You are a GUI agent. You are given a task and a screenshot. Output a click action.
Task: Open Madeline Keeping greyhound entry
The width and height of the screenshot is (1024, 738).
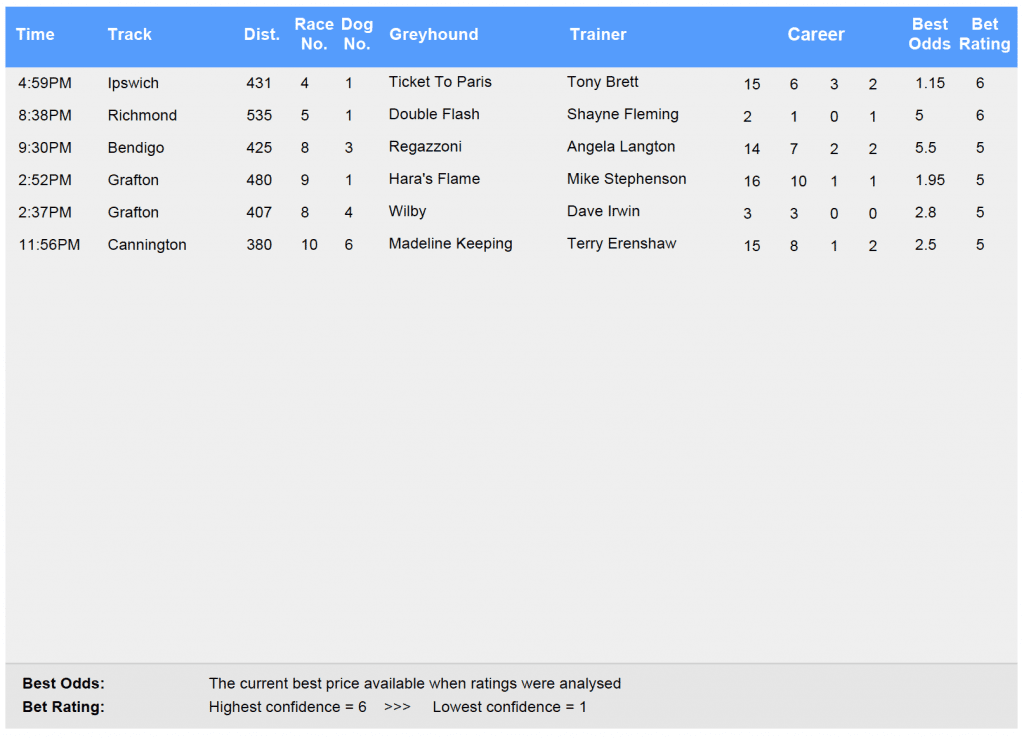coord(450,244)
